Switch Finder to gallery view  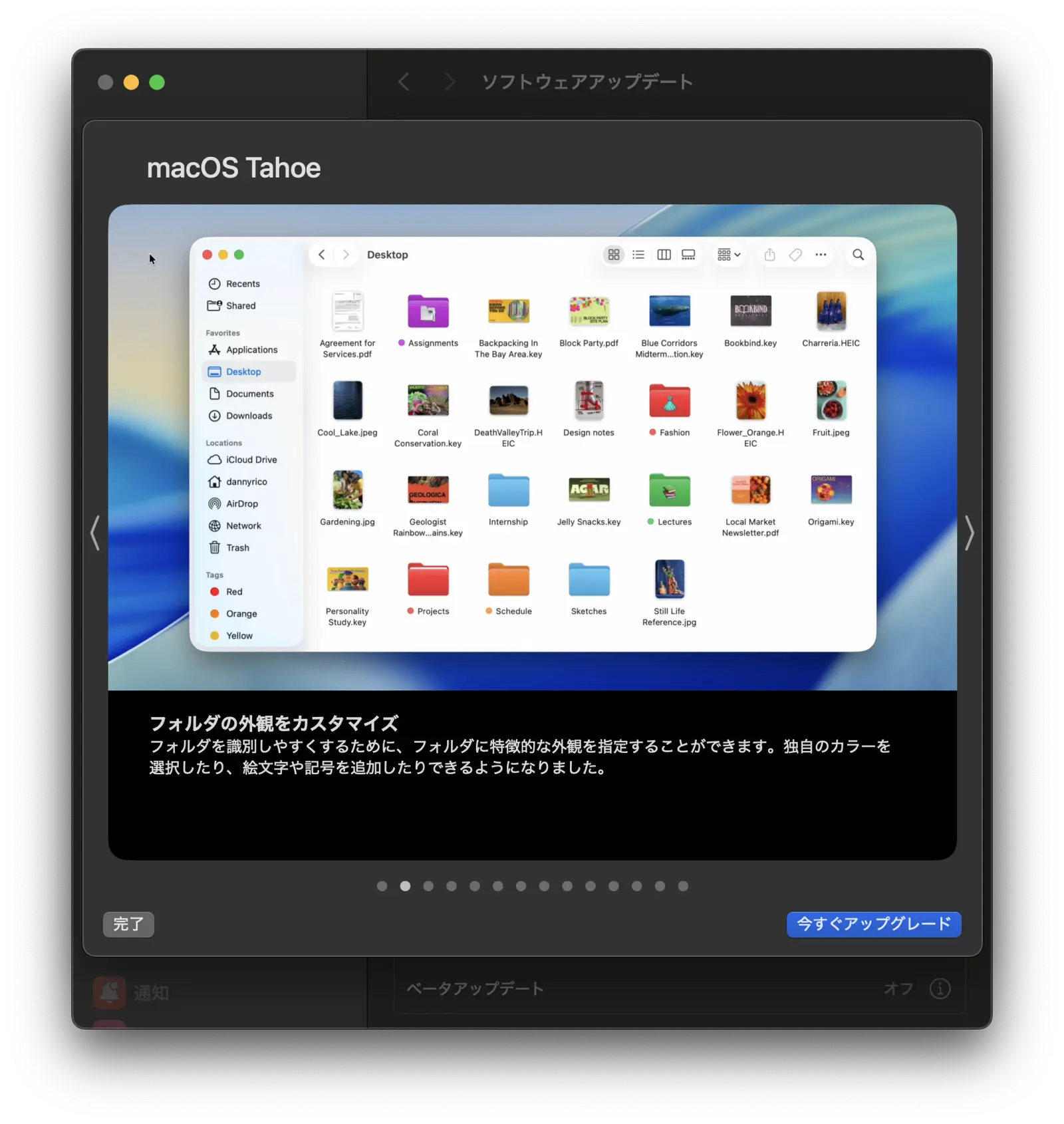point(688,255)
